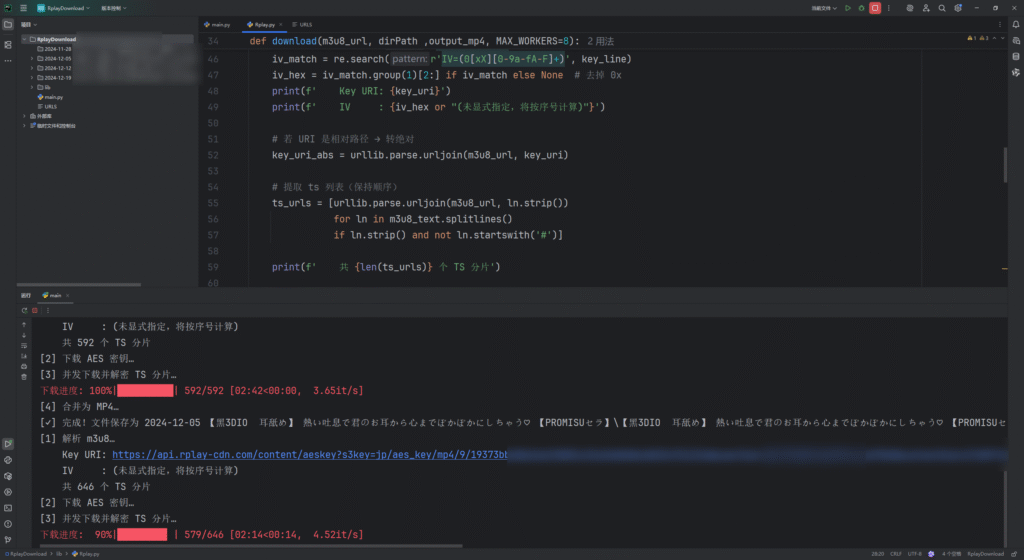This screenshot has height=560, width=1024.
Task: Click lib breadcrumb in status bar
Action: [x=59, y=554]
